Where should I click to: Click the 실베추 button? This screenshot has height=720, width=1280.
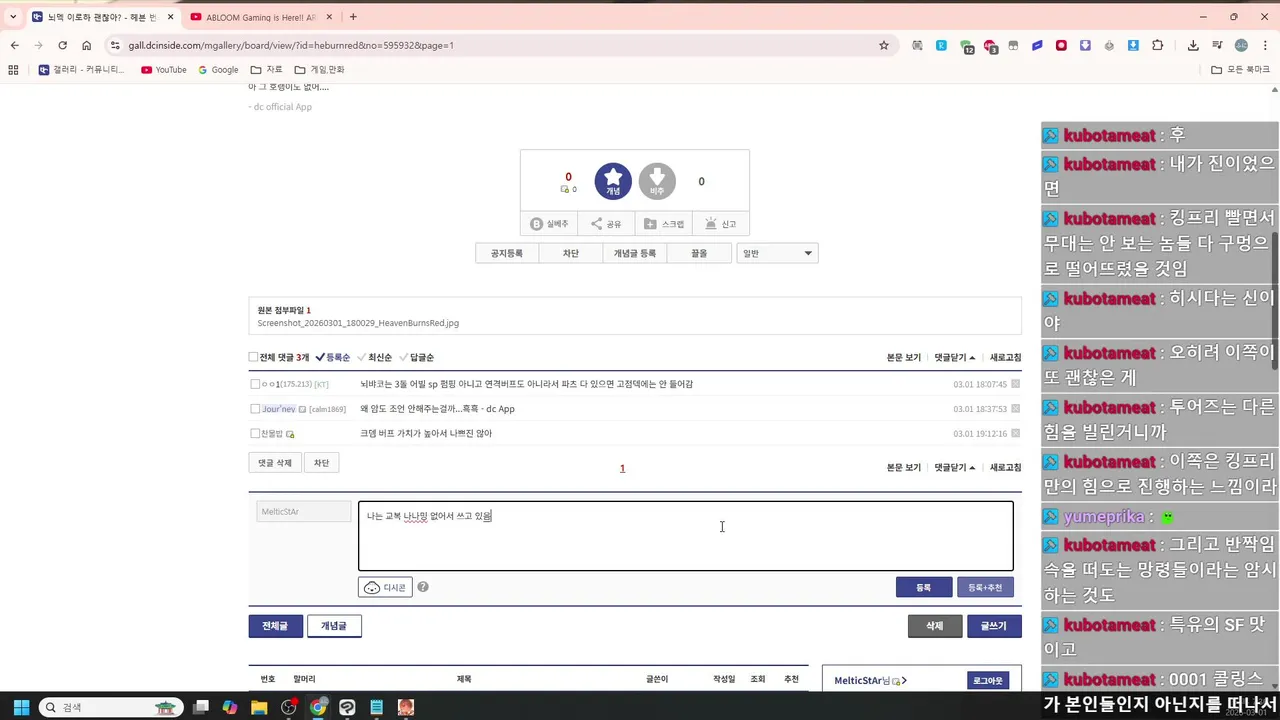[x=549, y=224]
